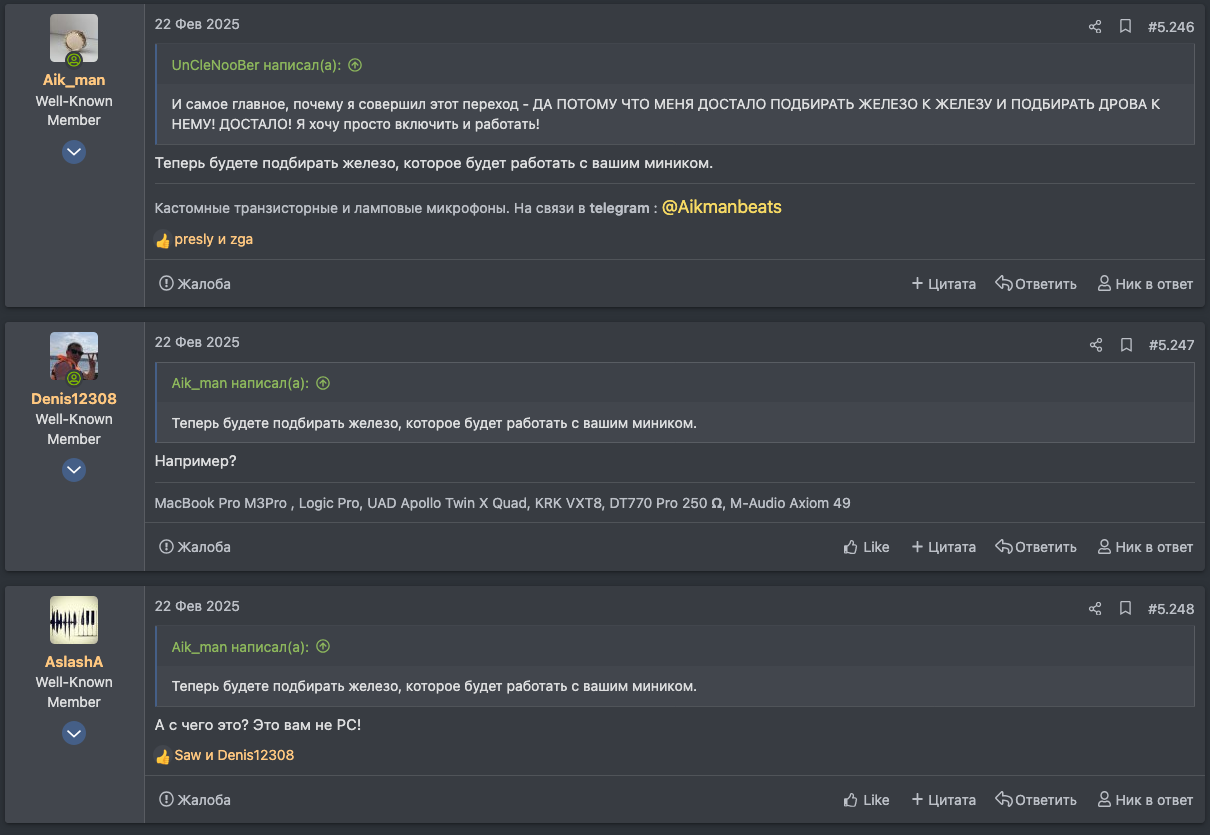Reply to Denis12308's post via Ответить

[1036, 547]
